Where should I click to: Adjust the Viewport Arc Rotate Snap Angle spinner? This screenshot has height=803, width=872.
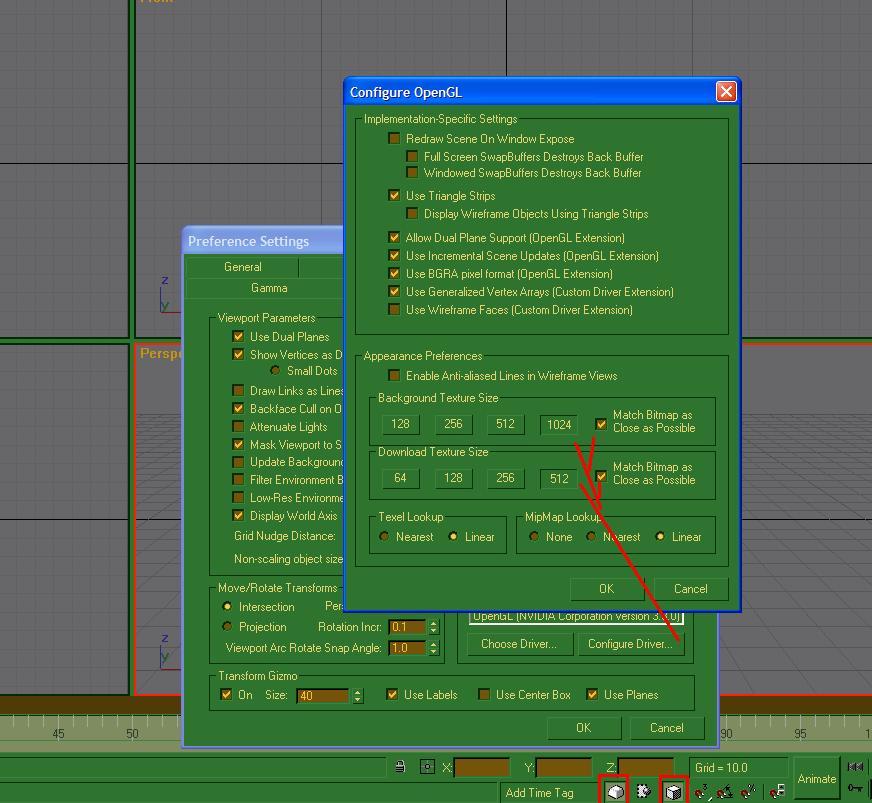434,648
